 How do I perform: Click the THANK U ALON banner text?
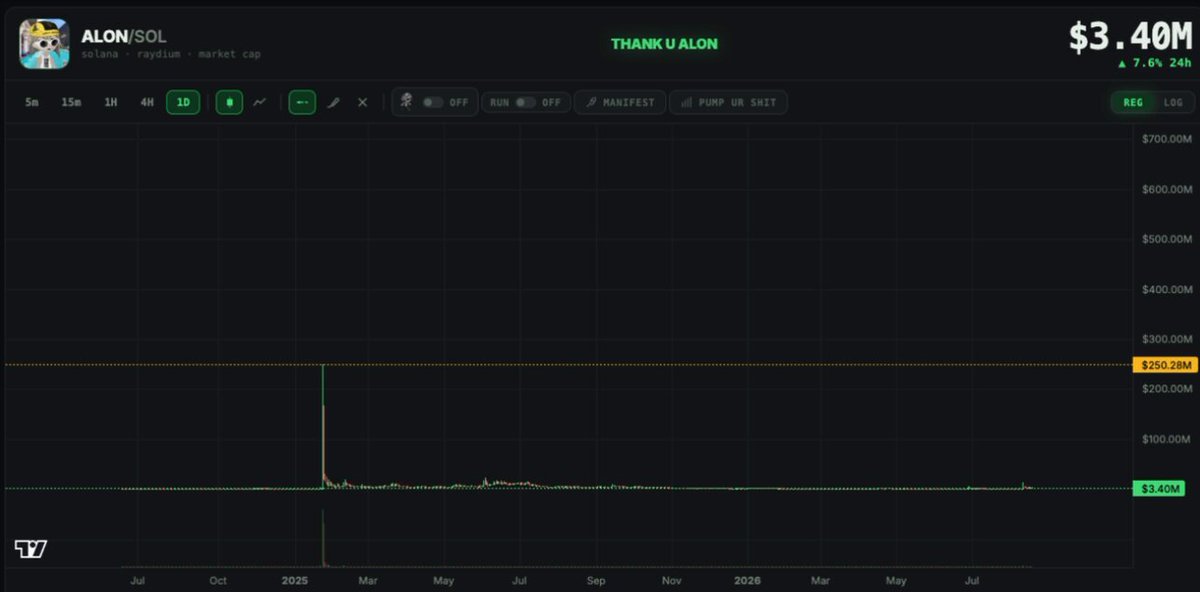(664, 44)
